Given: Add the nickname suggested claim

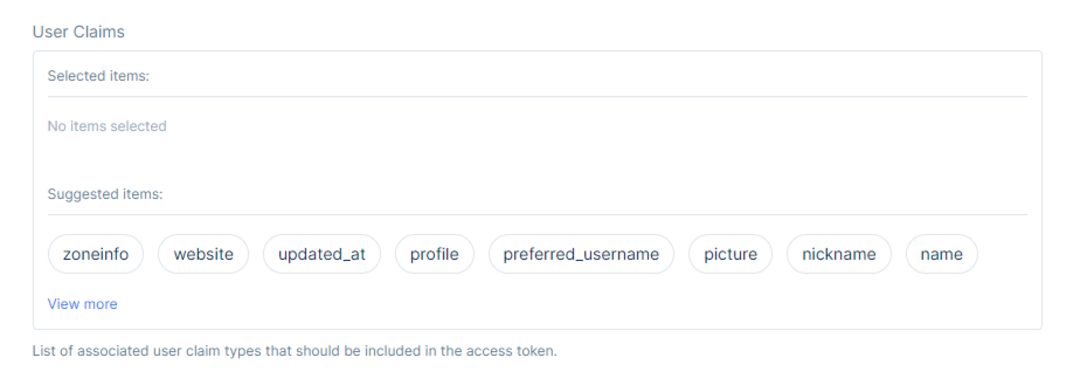Looking at the screenshot, I should (839, 254).
